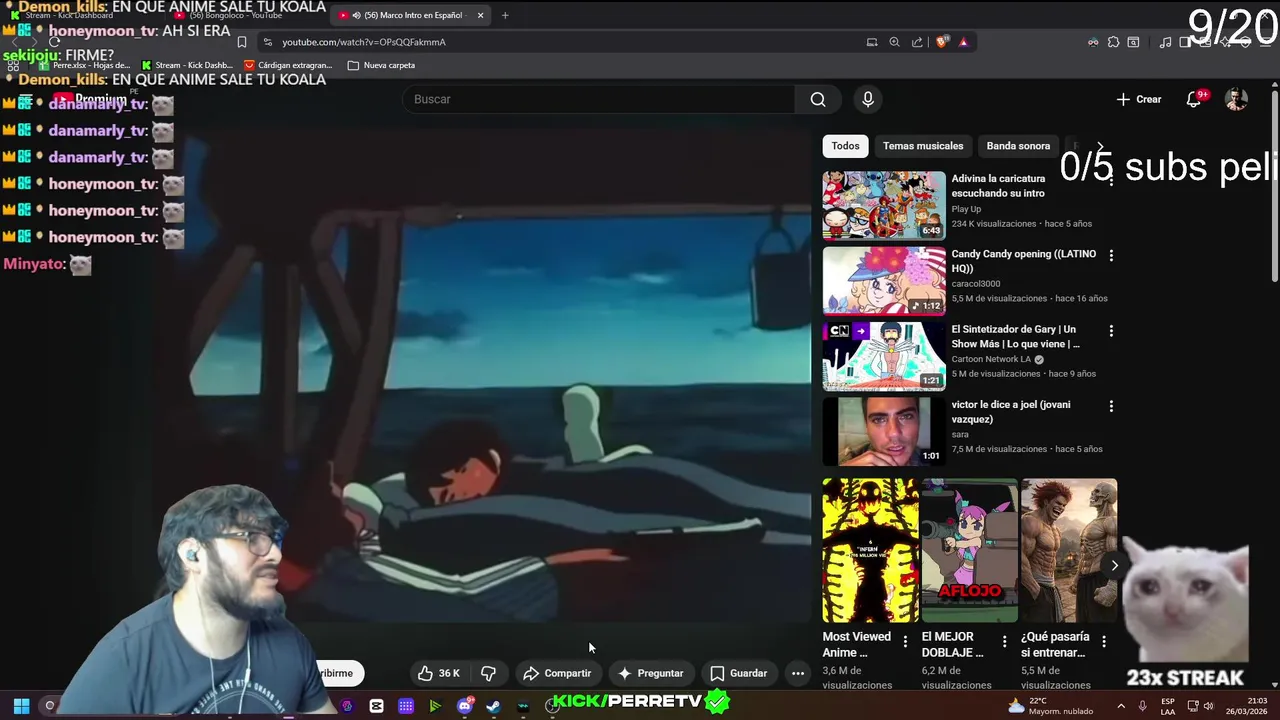Open CapCut from the taskbar

pos(376,706)
